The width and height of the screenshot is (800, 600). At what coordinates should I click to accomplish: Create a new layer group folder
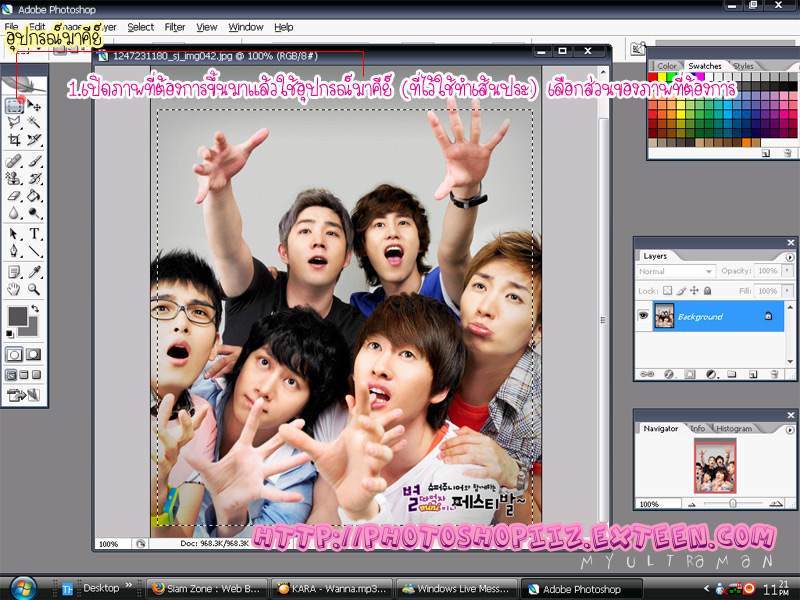pos(732,374)
